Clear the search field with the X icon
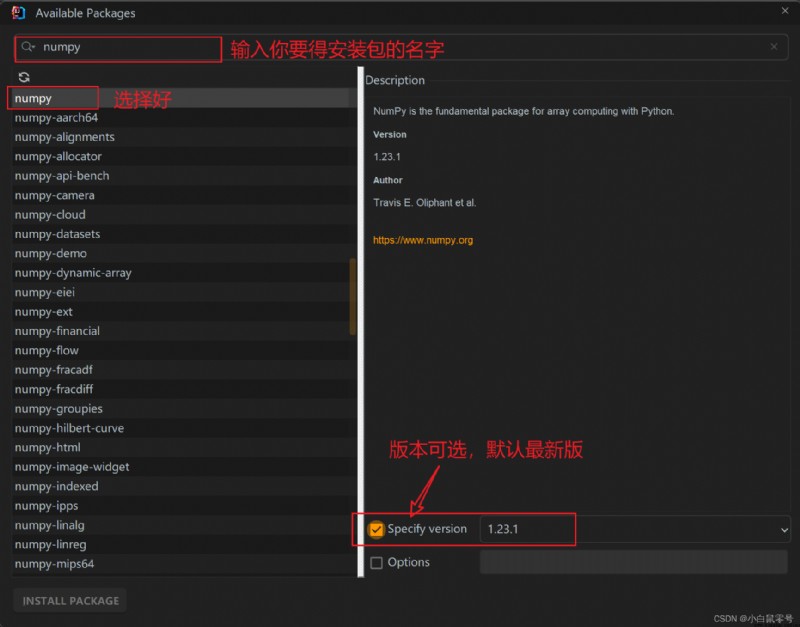The width and height of the screenshot is (800, 627). (774, 46)
